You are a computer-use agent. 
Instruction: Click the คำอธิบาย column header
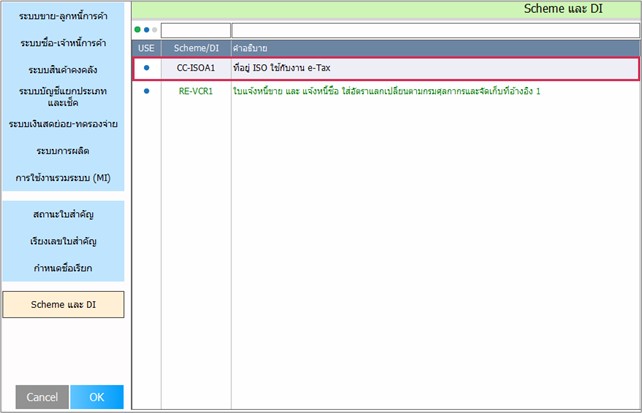[x=435, y=48]
